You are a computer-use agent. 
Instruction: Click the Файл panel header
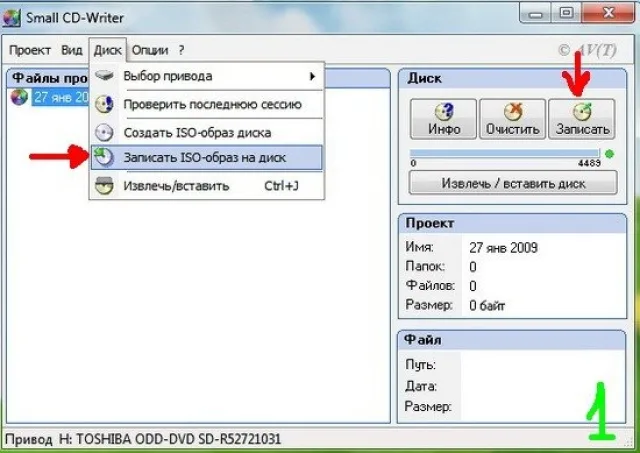(511, 340)
